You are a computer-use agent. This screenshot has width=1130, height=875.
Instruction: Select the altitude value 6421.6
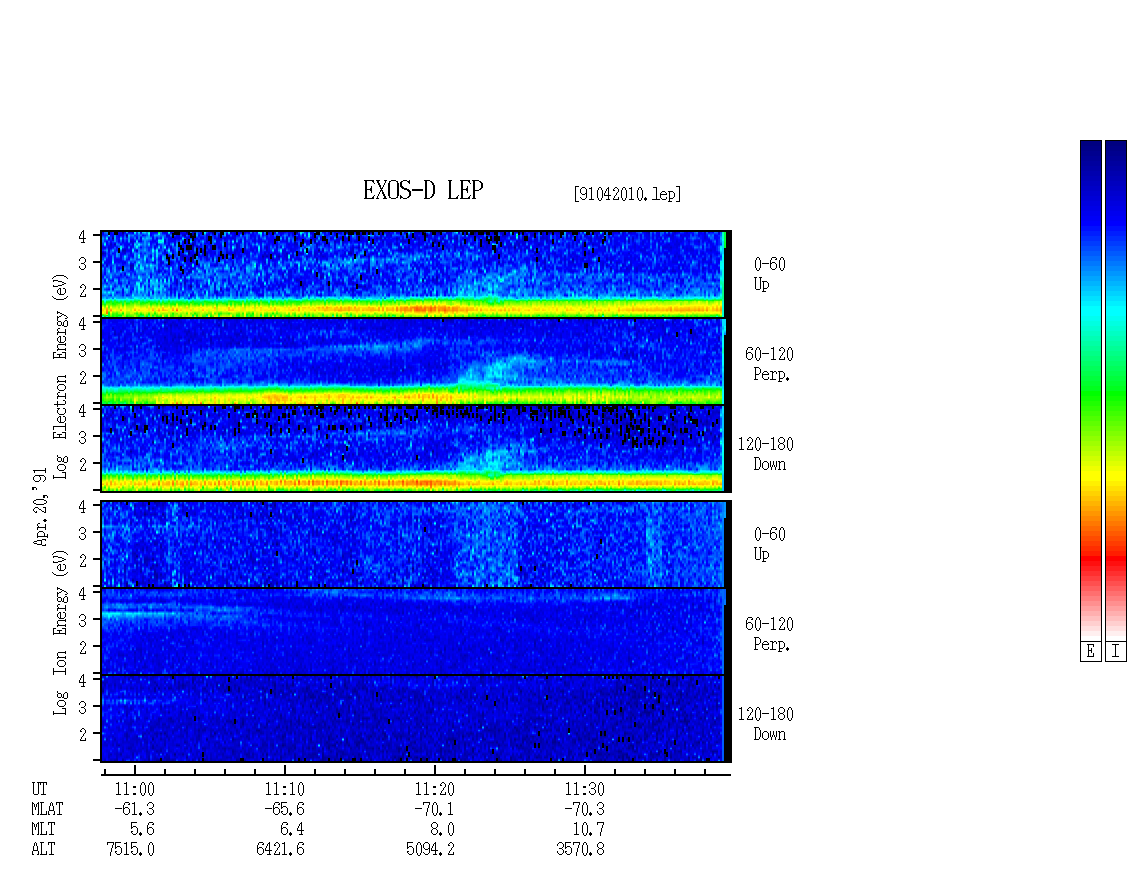280,849
